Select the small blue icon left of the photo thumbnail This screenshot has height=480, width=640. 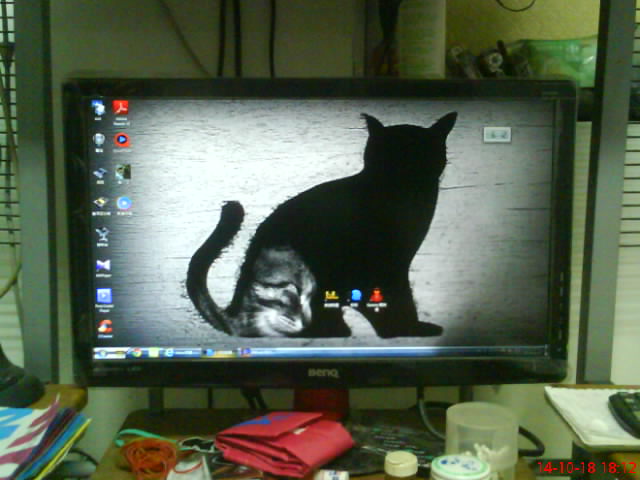tap(100, 173)
